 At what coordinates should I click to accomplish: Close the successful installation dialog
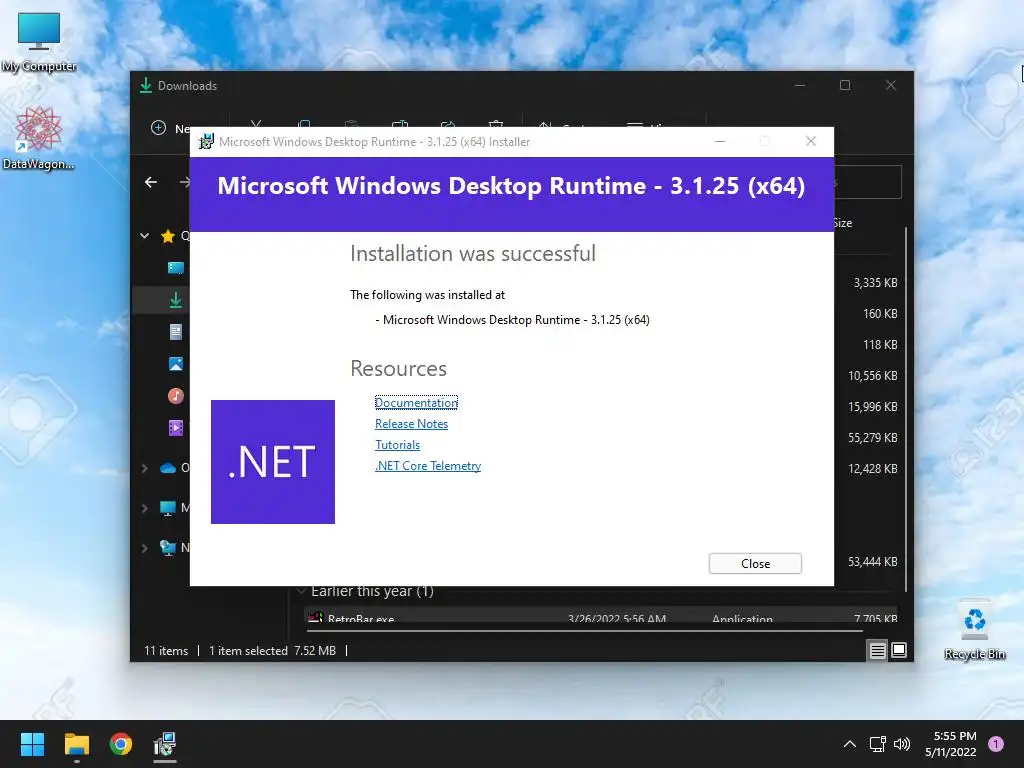(755, 564)
